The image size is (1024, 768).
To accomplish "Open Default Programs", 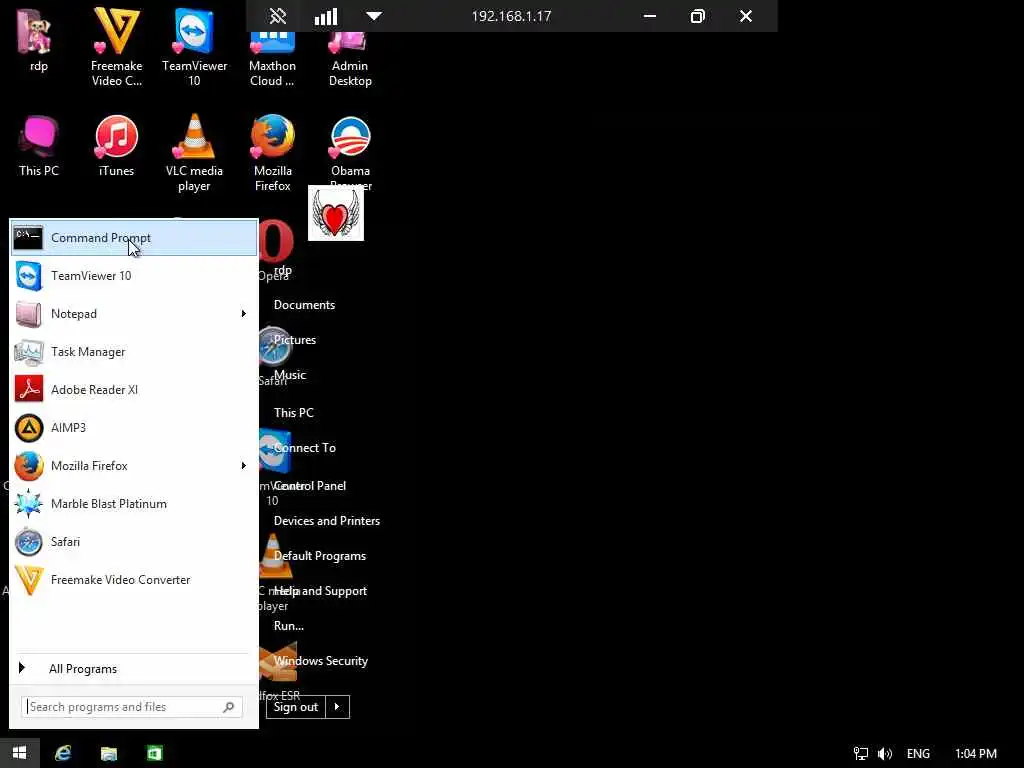I will coord(319,556).
